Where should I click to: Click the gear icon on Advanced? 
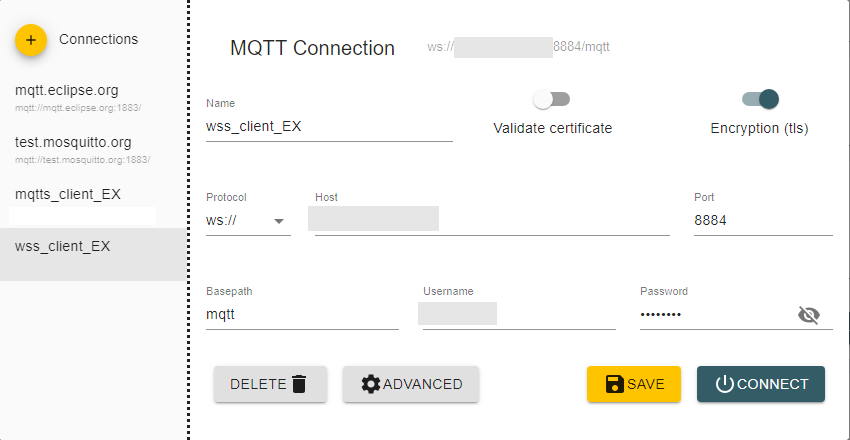click(x=371, y=384)
